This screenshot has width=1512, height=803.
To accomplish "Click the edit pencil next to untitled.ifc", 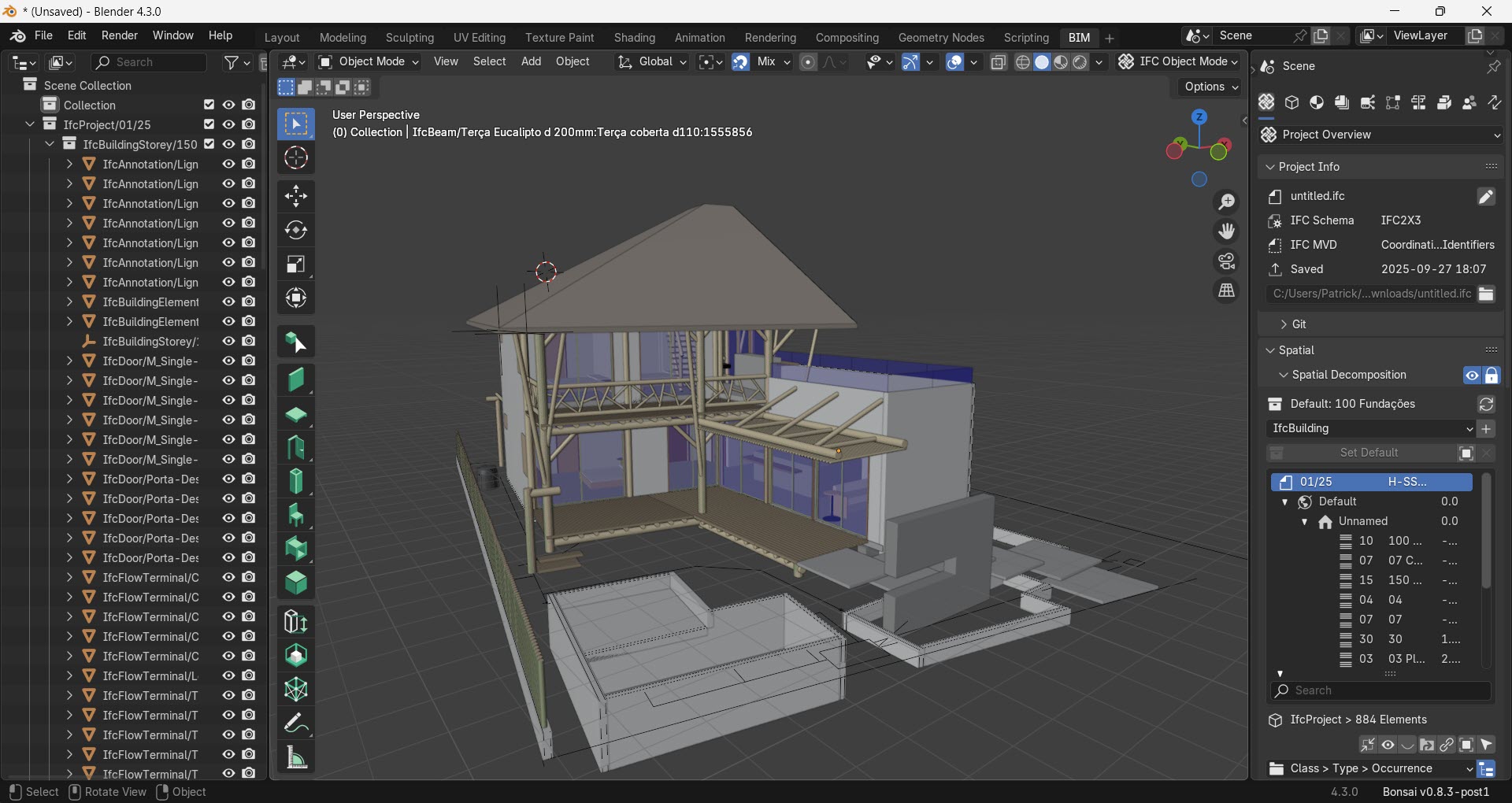I will pyautogui.click(x=1486, y=197).
